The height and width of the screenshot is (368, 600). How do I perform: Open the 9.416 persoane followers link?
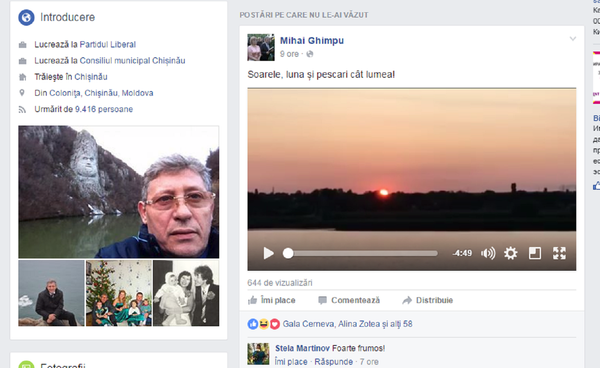[x=104, y=109]
